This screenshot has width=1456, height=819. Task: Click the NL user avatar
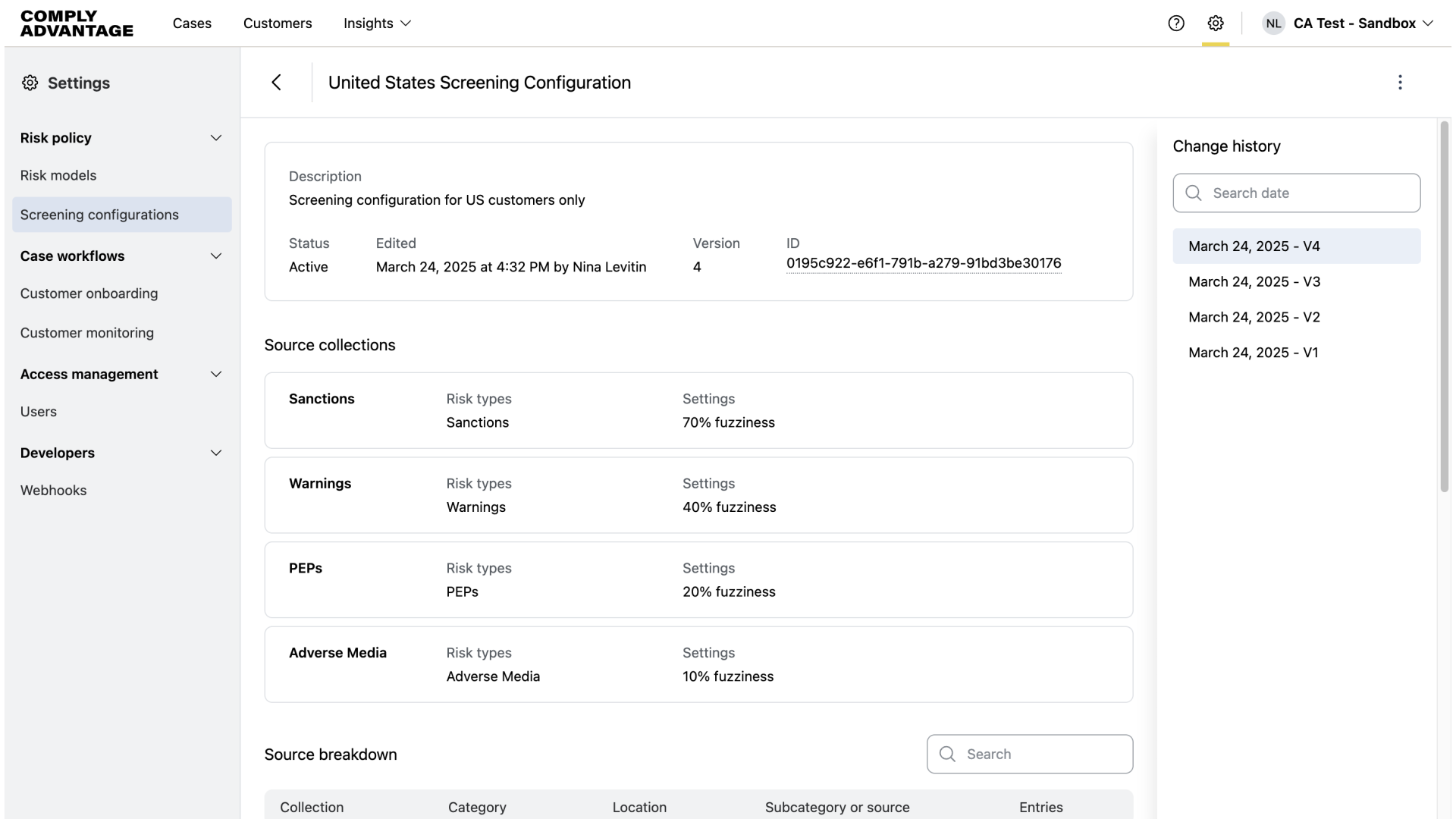coord(1273,23)
